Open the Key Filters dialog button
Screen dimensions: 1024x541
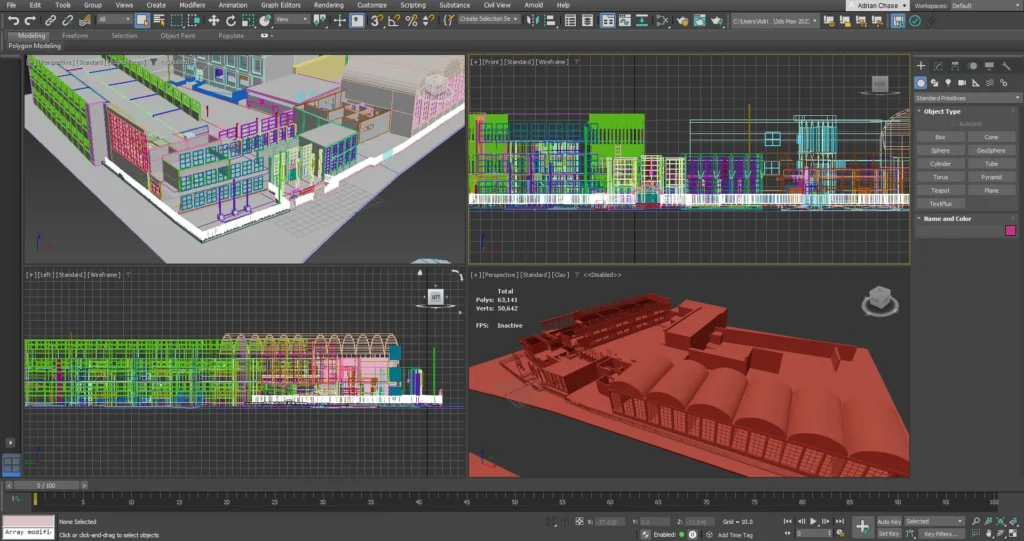(941, 534)
